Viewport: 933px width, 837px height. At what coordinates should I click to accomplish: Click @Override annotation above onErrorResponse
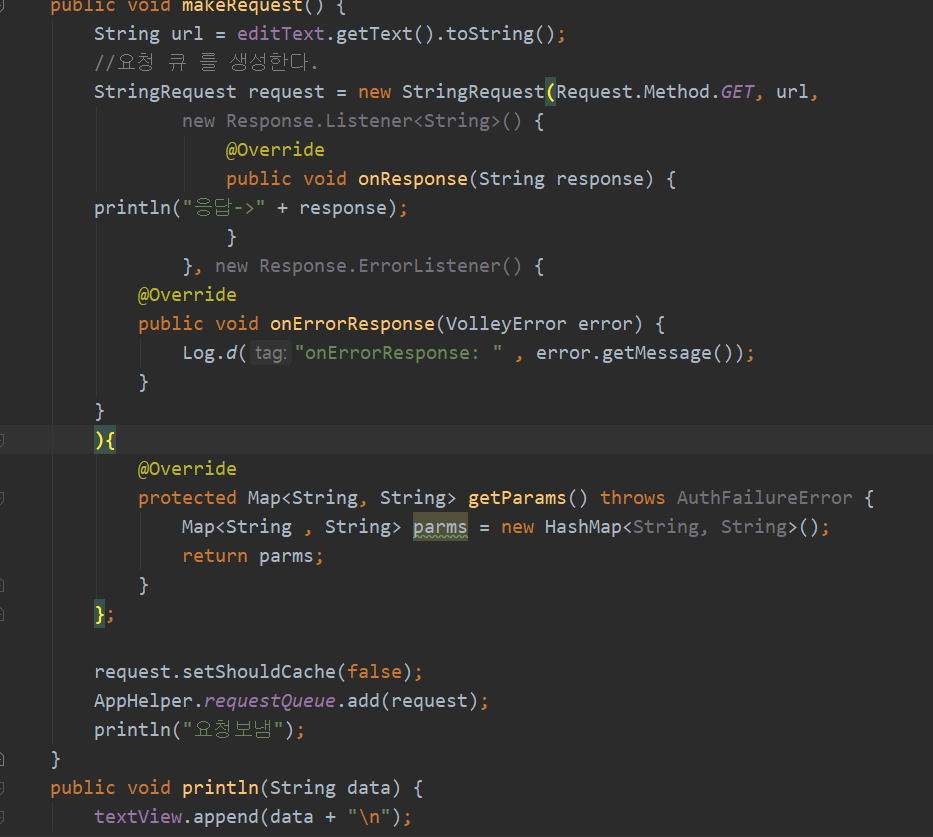[x=187, y=295]
